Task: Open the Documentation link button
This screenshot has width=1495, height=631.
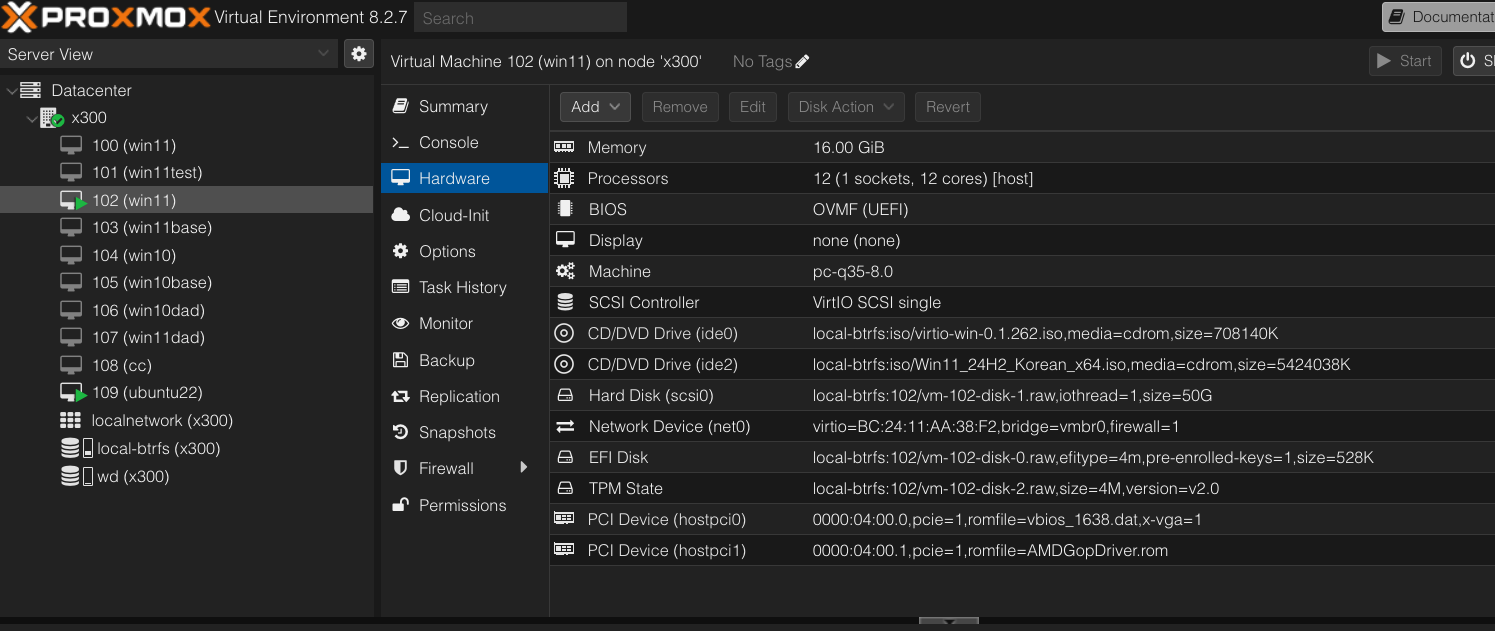Action: tap(1440, 17)
